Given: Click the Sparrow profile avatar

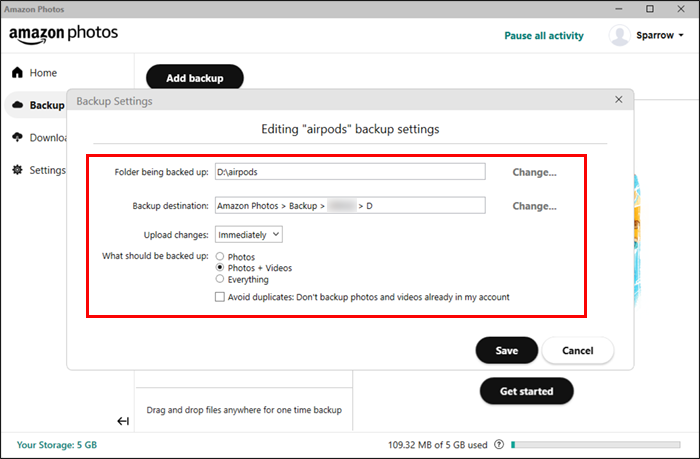Looking at the screenshot, I should (619, 35).
